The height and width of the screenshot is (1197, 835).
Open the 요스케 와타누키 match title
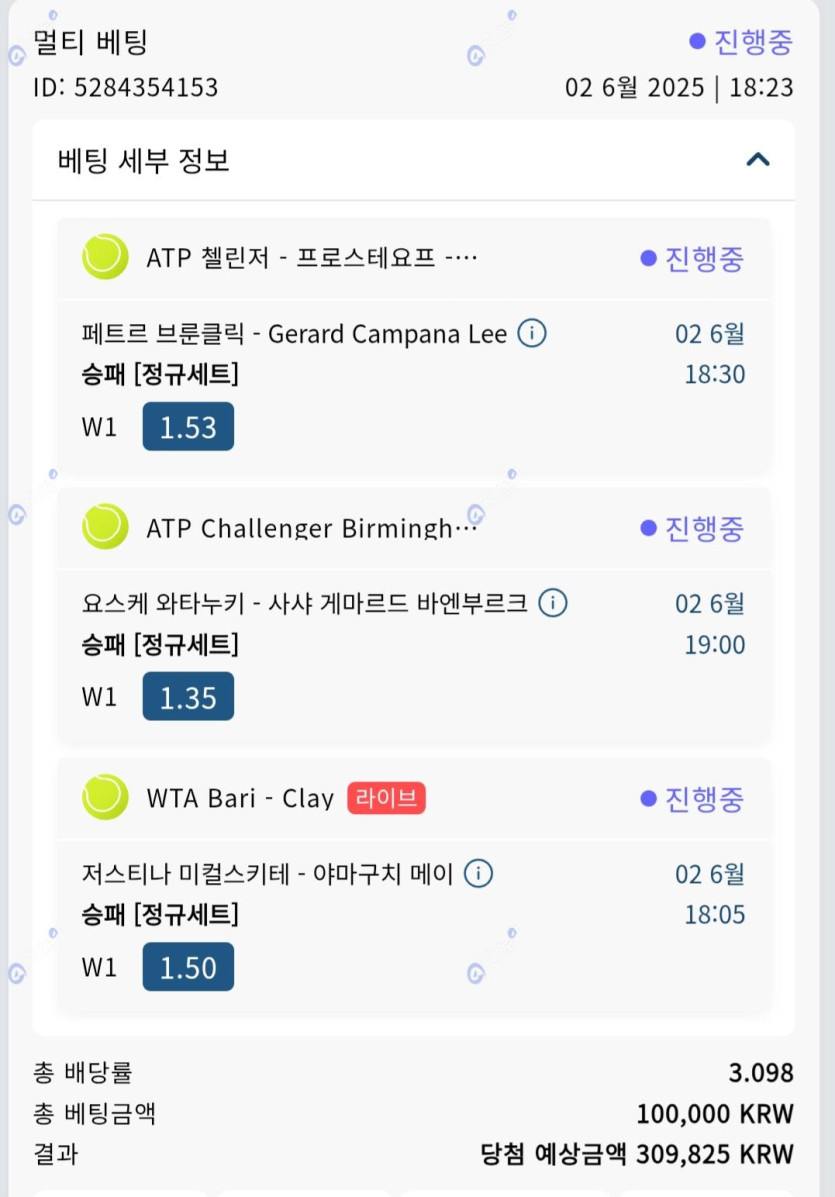305,603
